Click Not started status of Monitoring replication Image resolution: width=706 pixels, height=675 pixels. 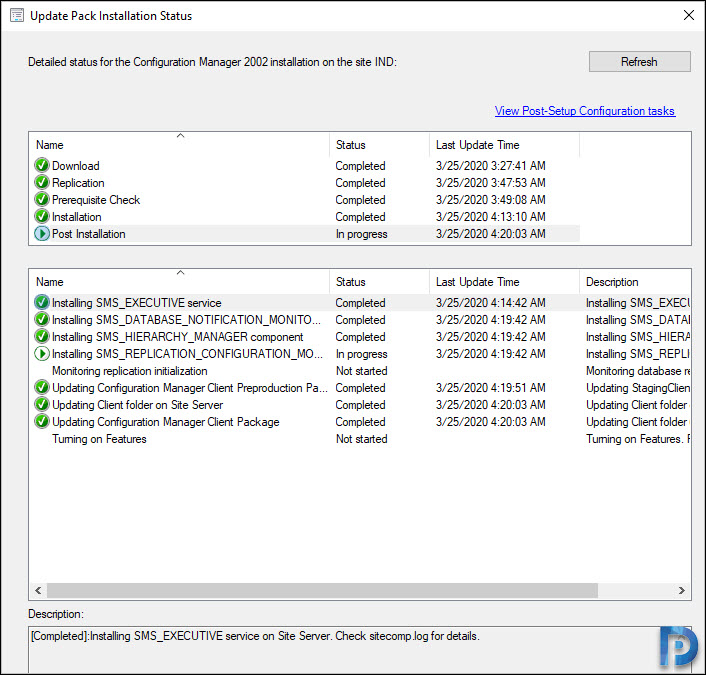point(362,371)
